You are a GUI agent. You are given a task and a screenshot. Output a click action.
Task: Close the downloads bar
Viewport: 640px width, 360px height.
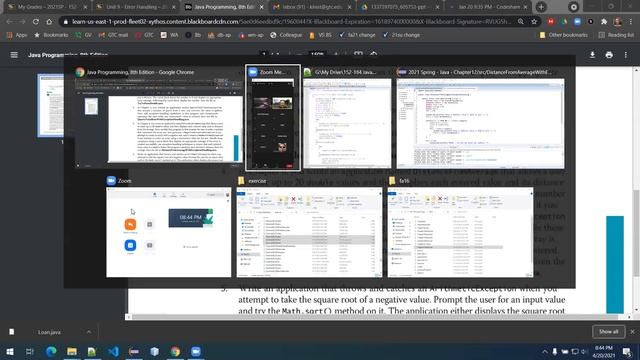click(x=632, y=332)
